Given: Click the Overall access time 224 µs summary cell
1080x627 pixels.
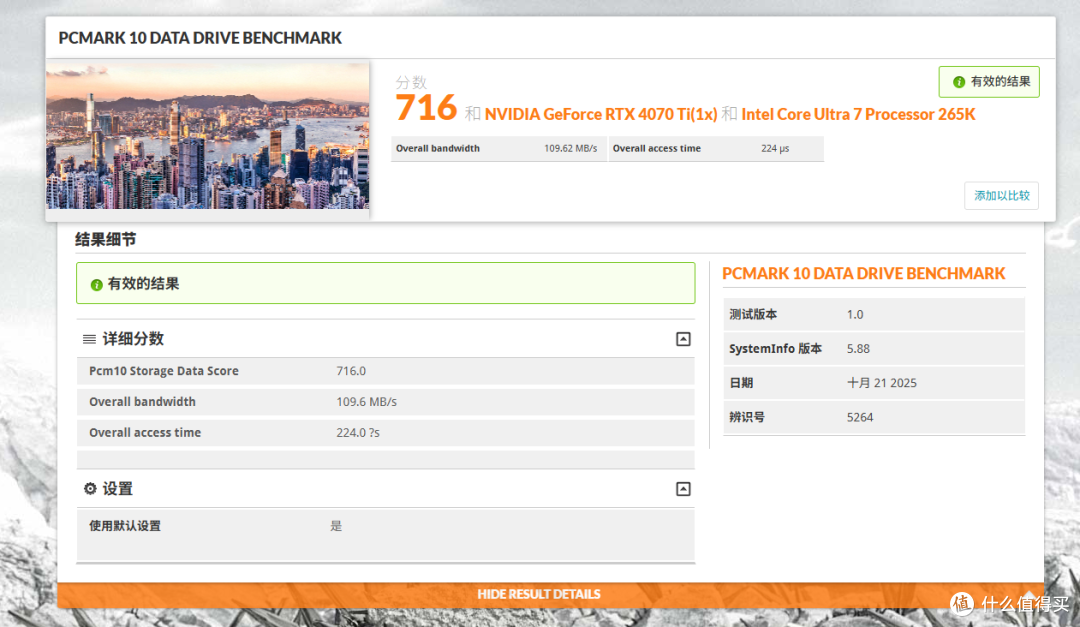Looking at the screenshot, I should [716, 148].
